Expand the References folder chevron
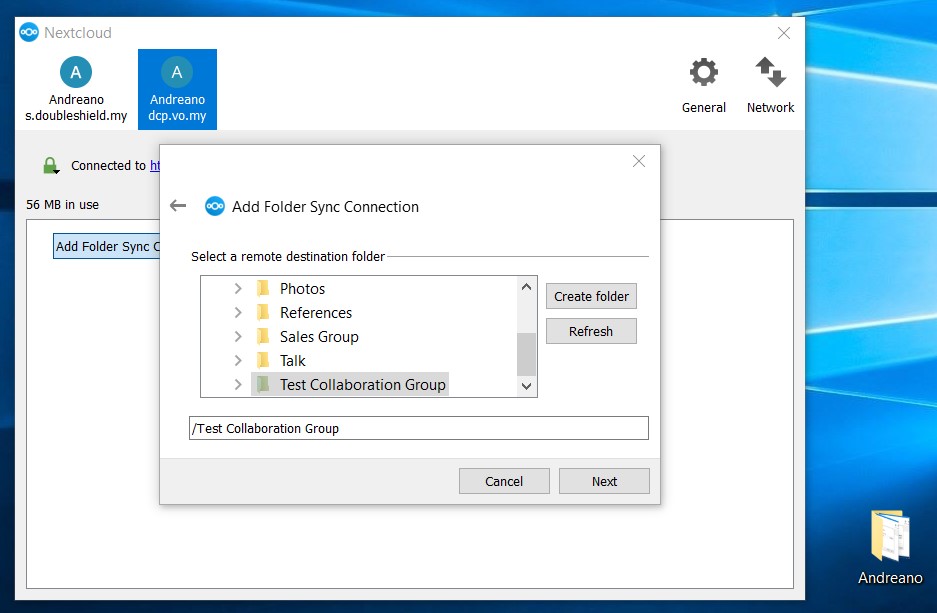 [238, 313]
